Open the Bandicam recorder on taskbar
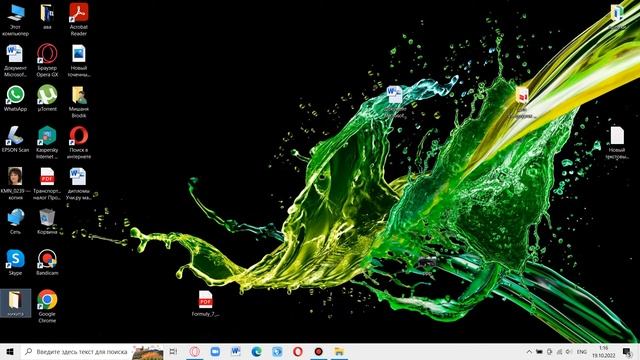The height and width of the screenshot is (360, 640). pos(318,351)
